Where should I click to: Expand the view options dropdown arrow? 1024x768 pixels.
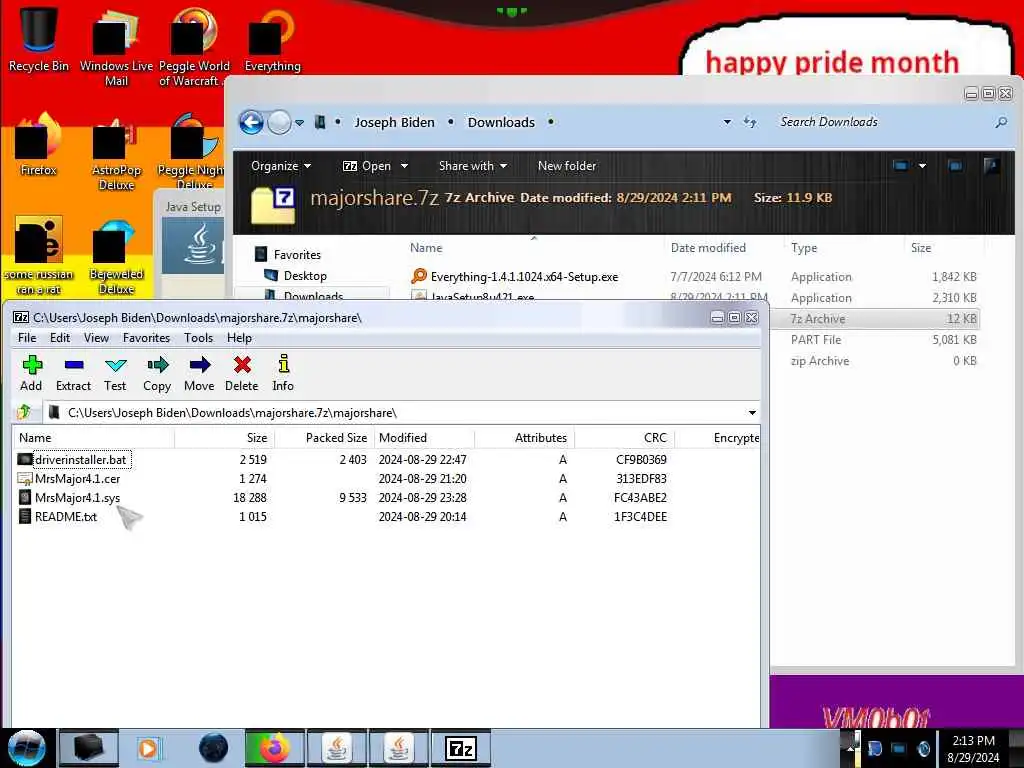[x=922, y=166]
